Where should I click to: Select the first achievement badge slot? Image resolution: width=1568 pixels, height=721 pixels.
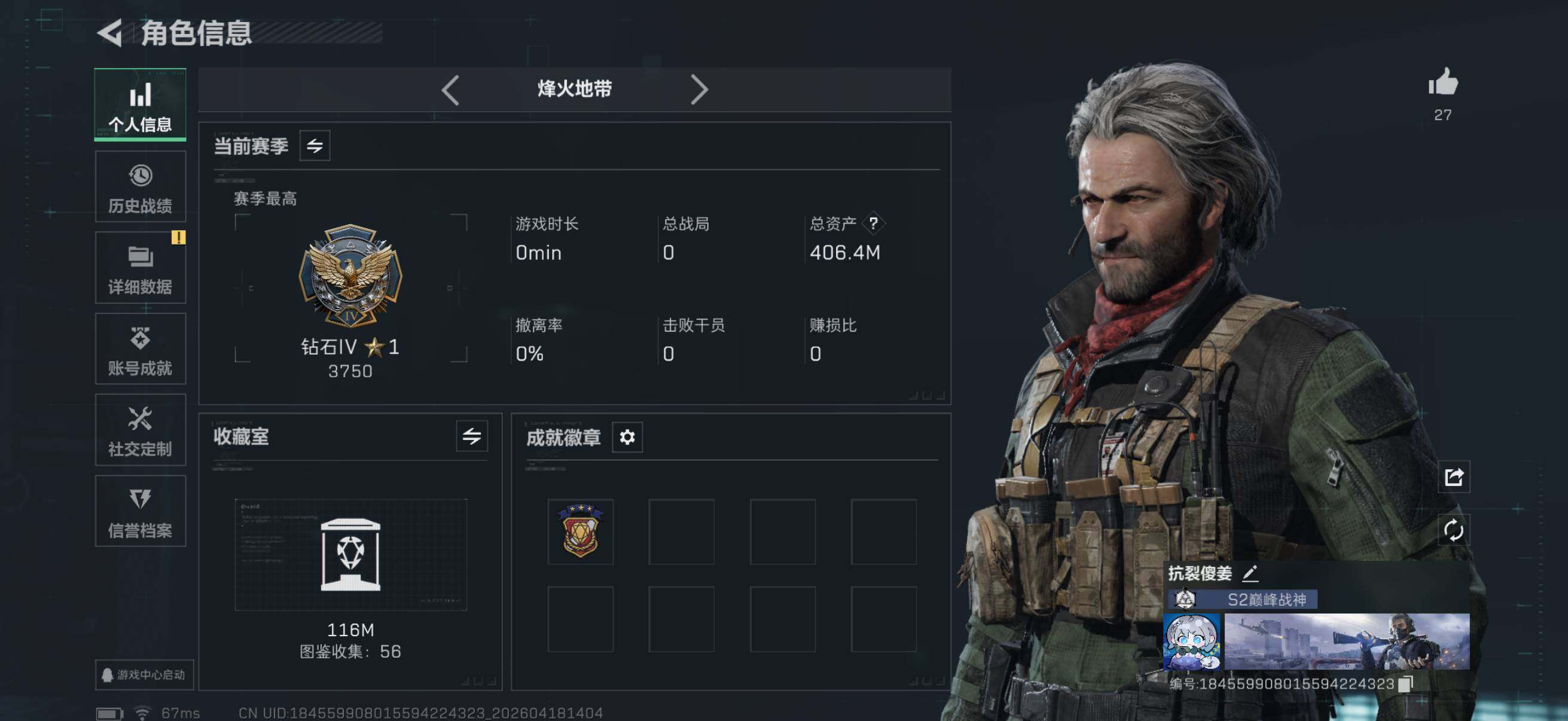[581, 531]
